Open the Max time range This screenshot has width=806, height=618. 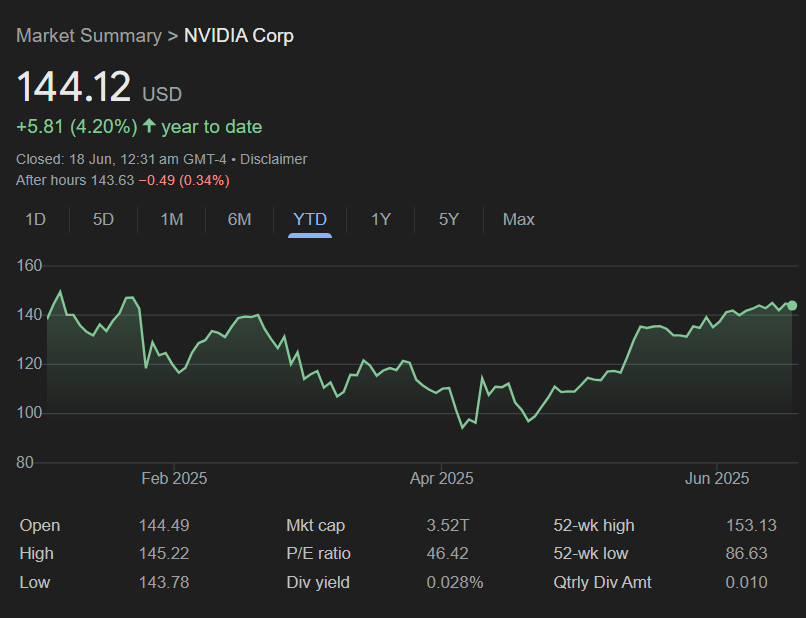coord(519,220)
